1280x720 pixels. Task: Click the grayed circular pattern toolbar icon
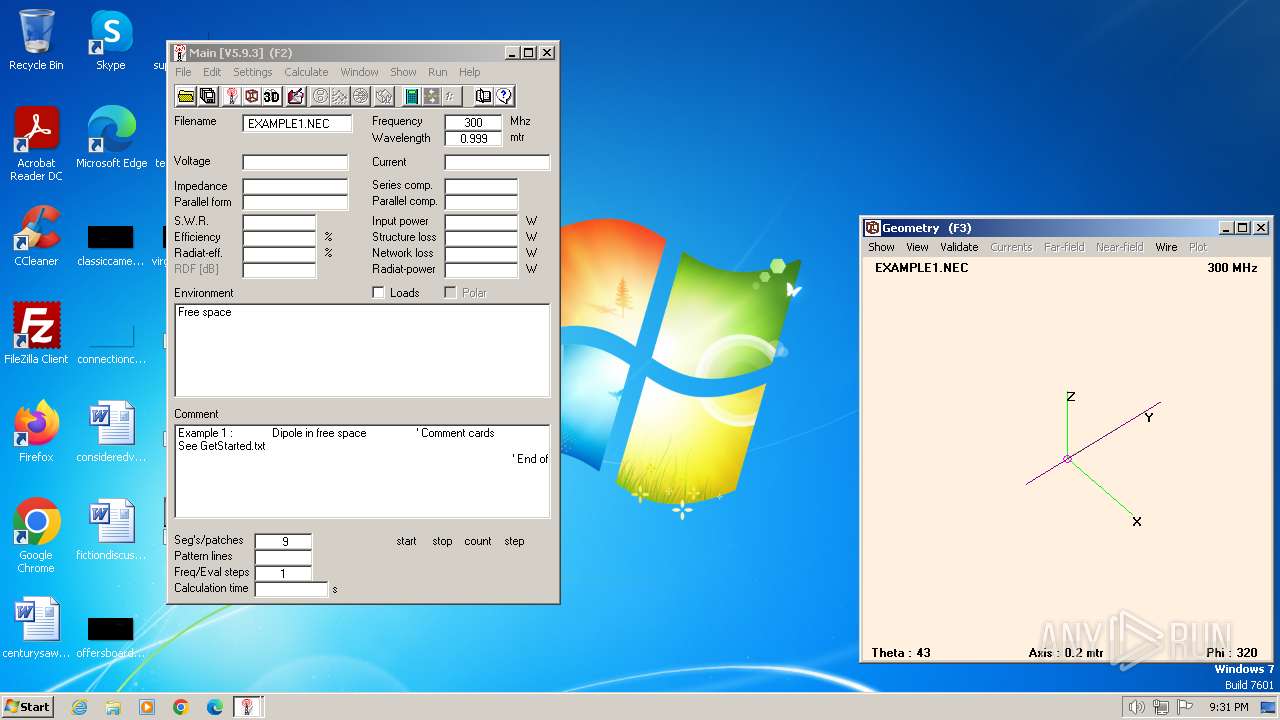coord(320,96)
